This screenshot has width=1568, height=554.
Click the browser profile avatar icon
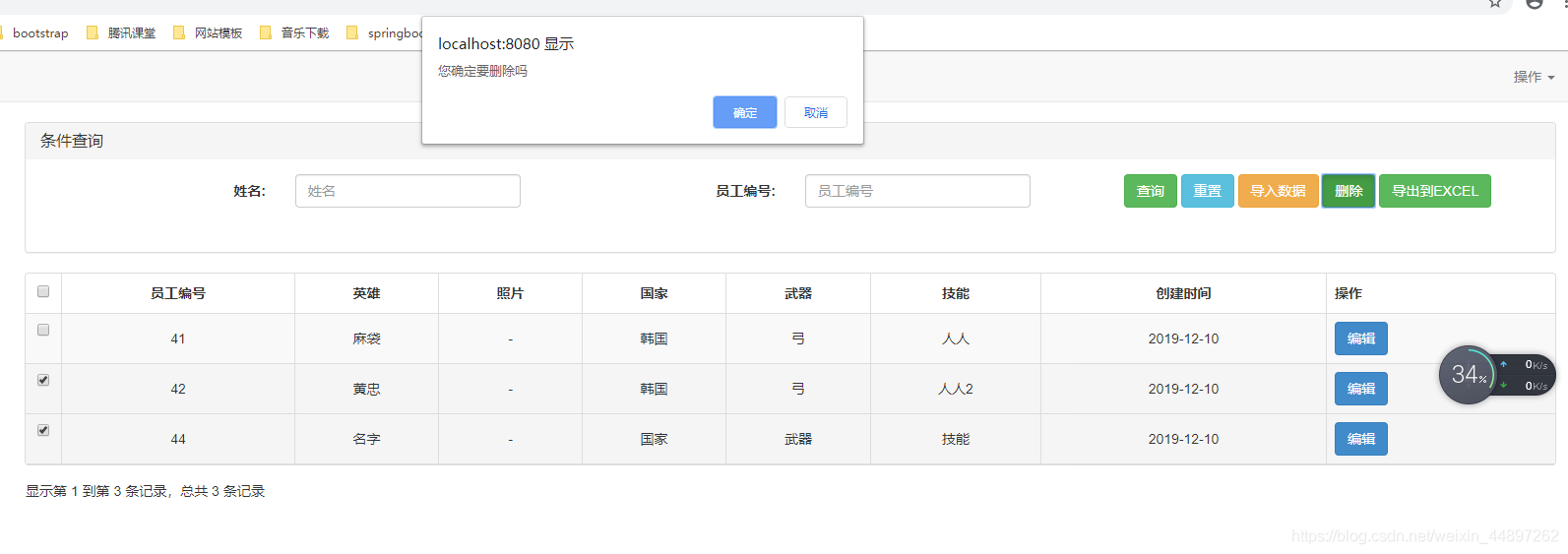click(x=1535, y=4)
